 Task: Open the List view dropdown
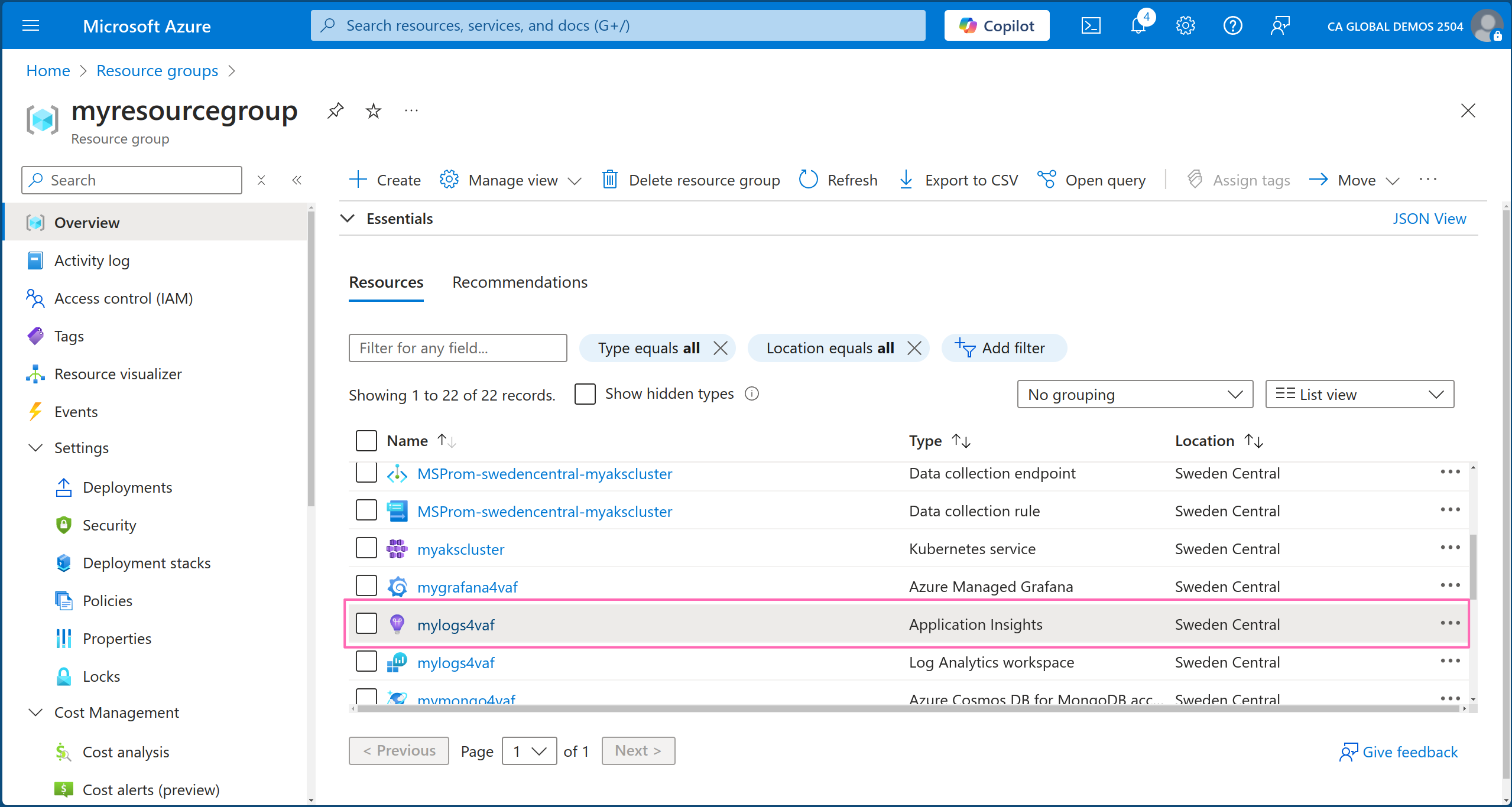[1359, 394]
